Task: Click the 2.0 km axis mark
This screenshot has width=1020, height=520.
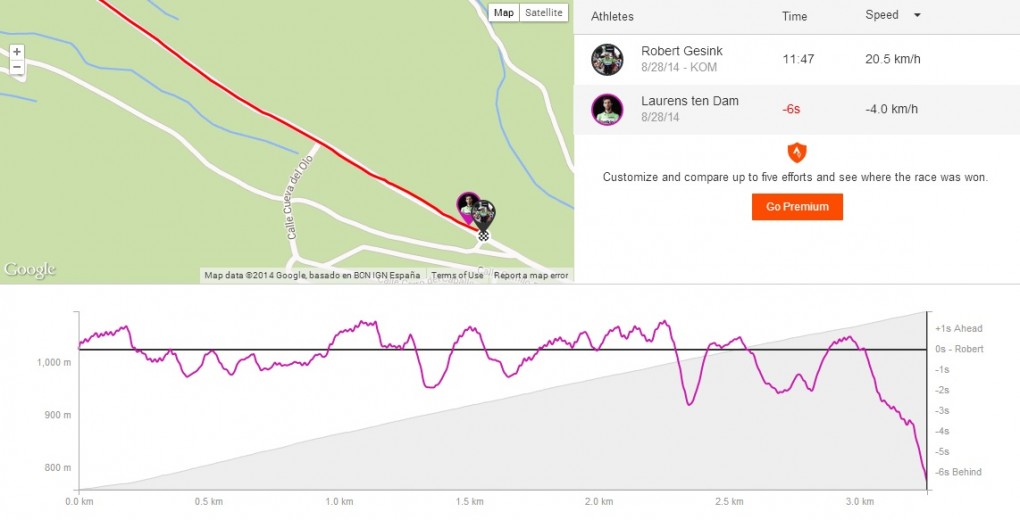Action: tap(599, 501)
